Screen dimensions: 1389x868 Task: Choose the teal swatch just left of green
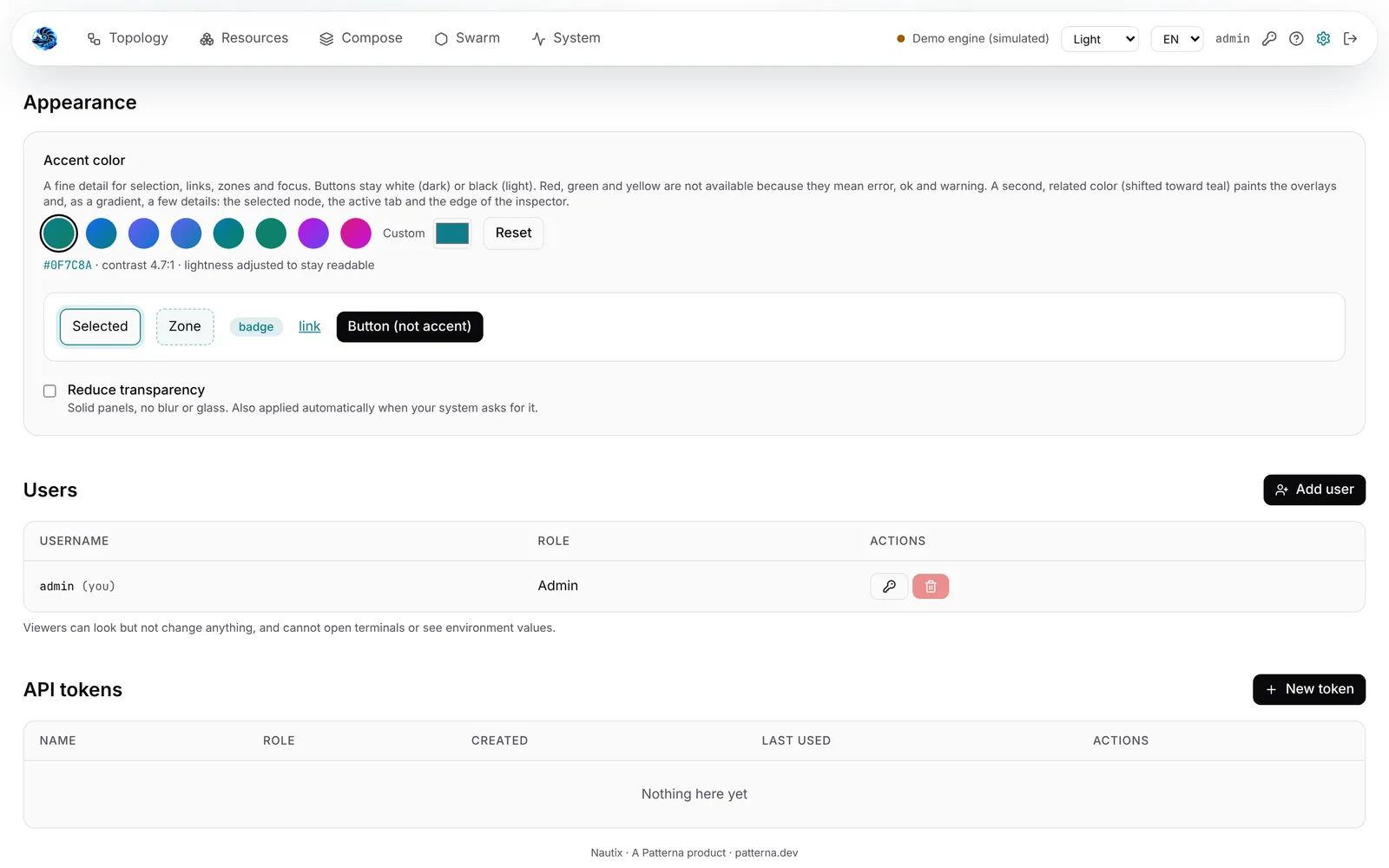[228, 233]
